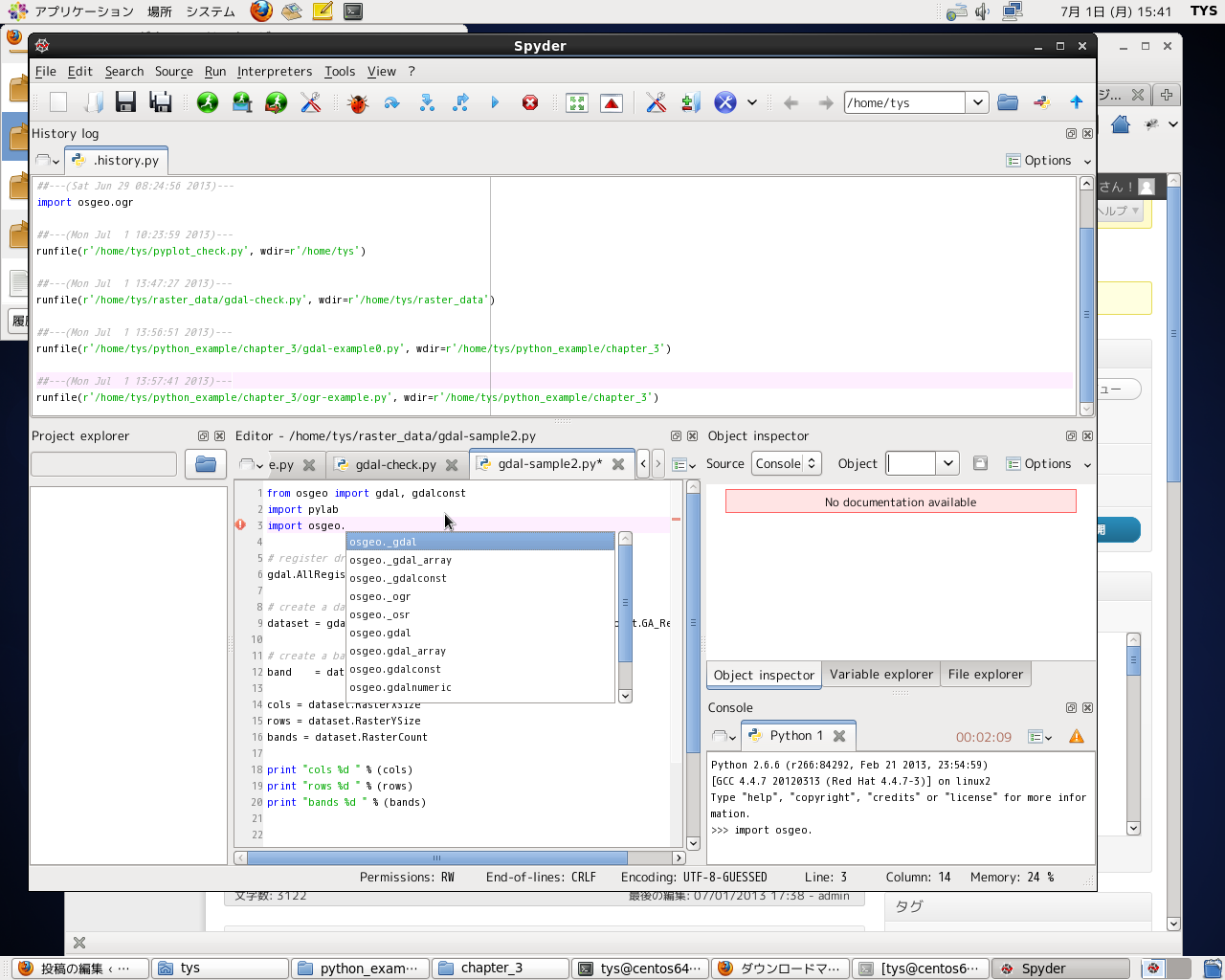Viewport: 1225px width, 980px height.
Task: Click the editor horizontal scrollbar
Action: coord(436,858)
